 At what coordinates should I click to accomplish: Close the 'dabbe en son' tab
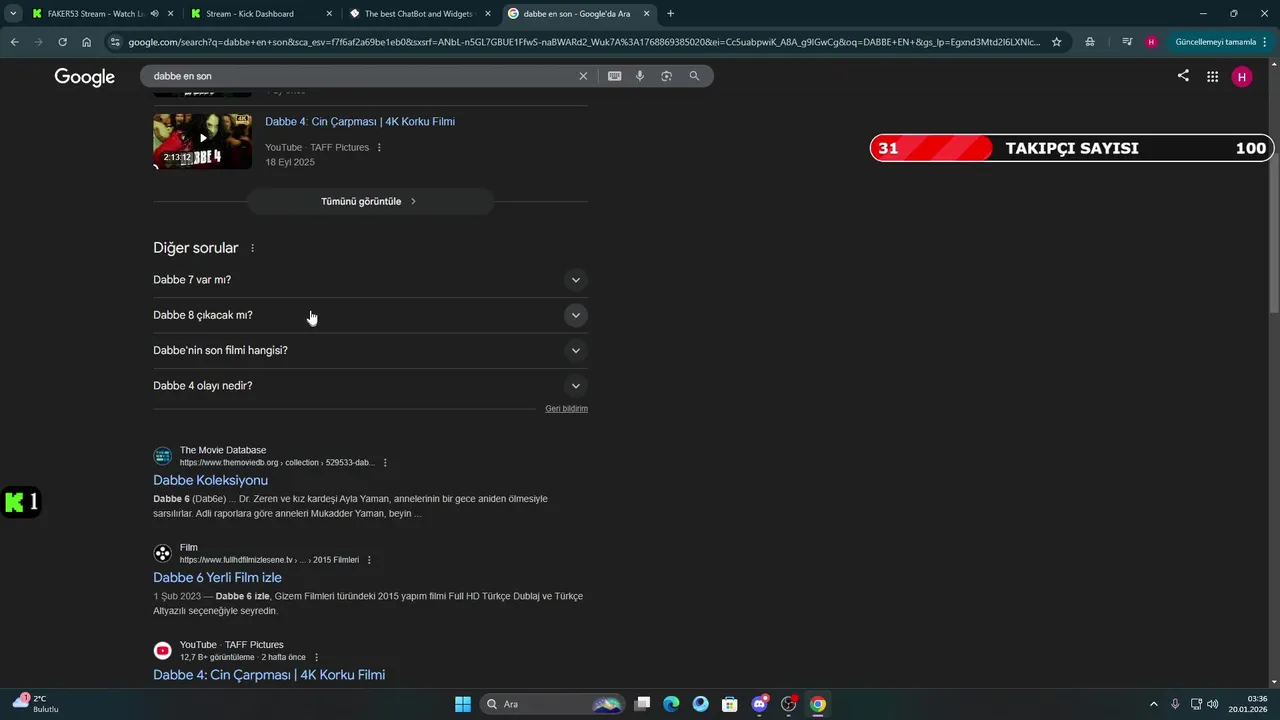647,14
